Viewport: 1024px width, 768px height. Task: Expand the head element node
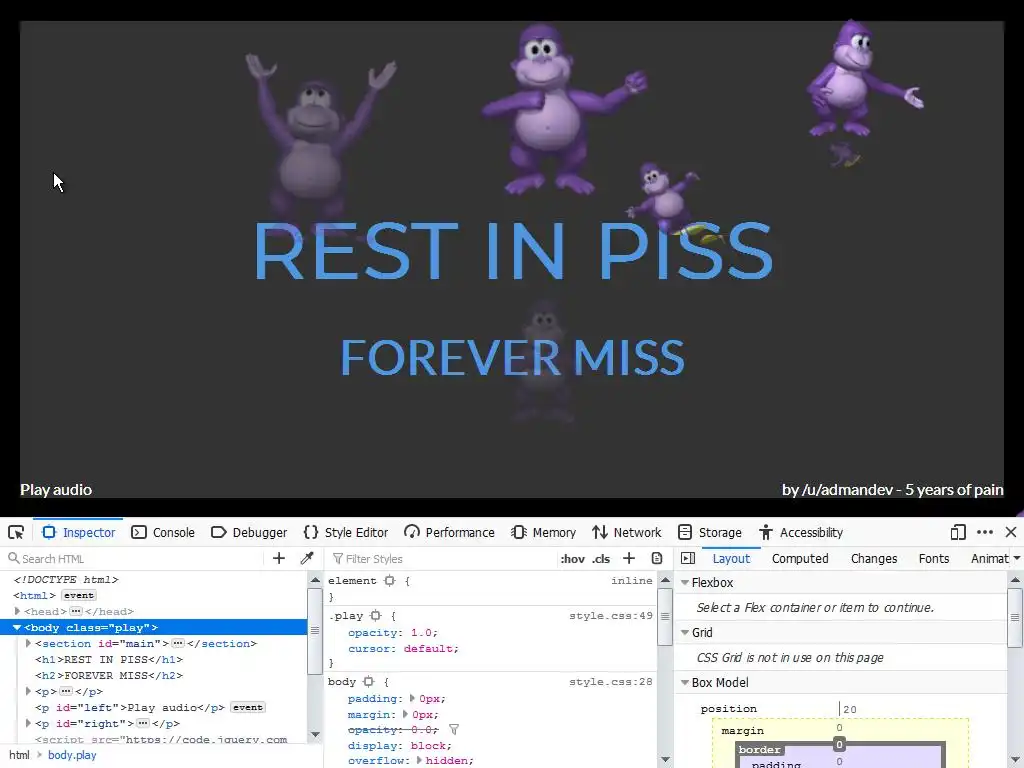click(x=18, y=611)
